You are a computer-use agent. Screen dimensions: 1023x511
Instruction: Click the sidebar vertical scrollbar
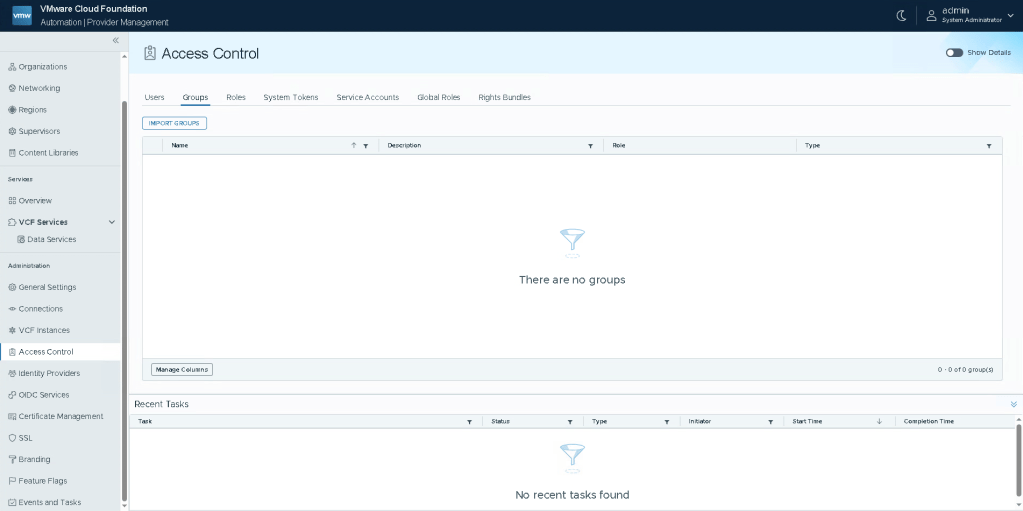click(124, 300)
